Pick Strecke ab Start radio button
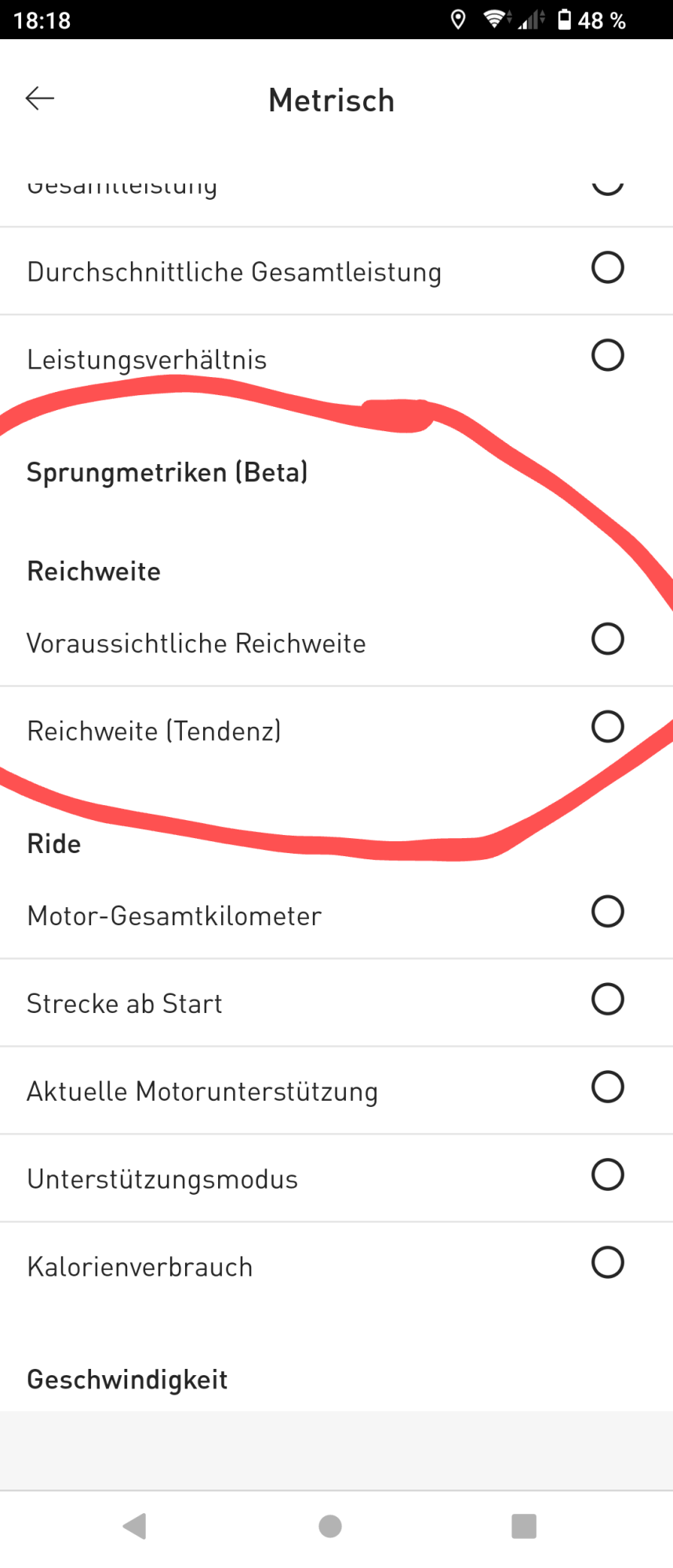This screenshot has height=1568, width=673. tap(607, 1000)
